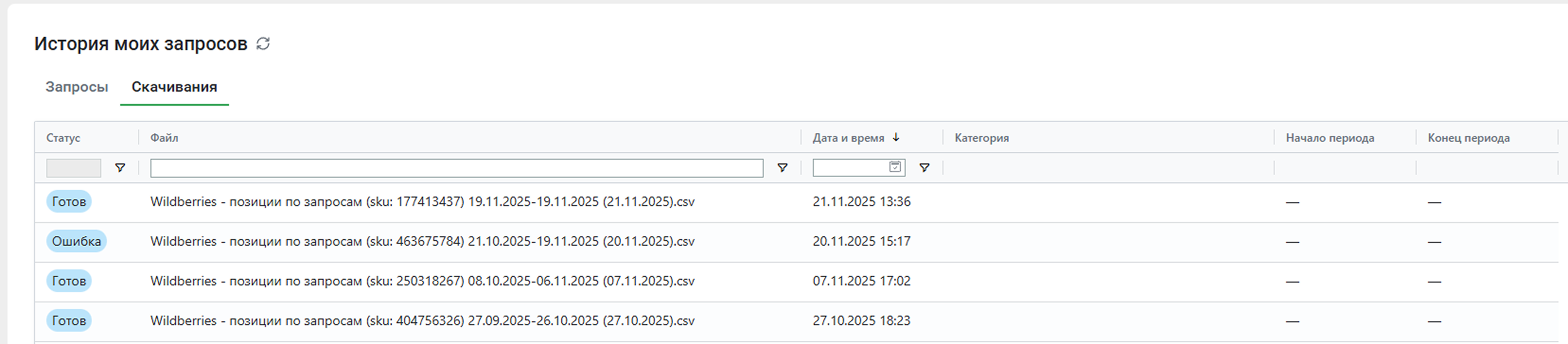
Task: Open the file entry for sku 250318267
Action: tap(422, 281)
